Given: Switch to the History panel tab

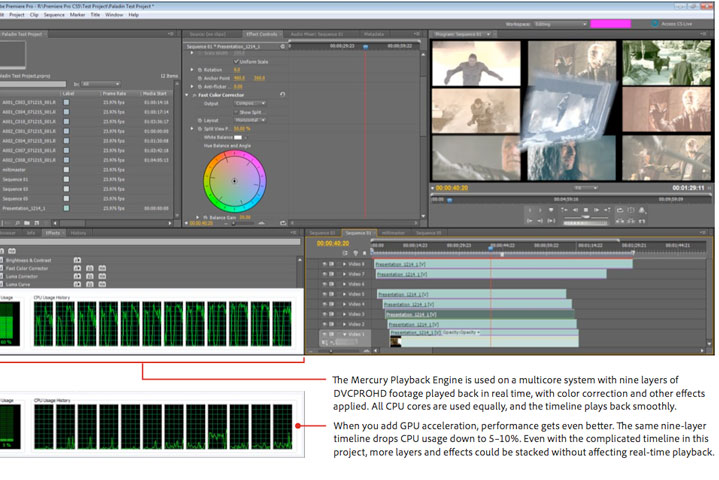Looking at the screenshot, I should coord(78,233).
